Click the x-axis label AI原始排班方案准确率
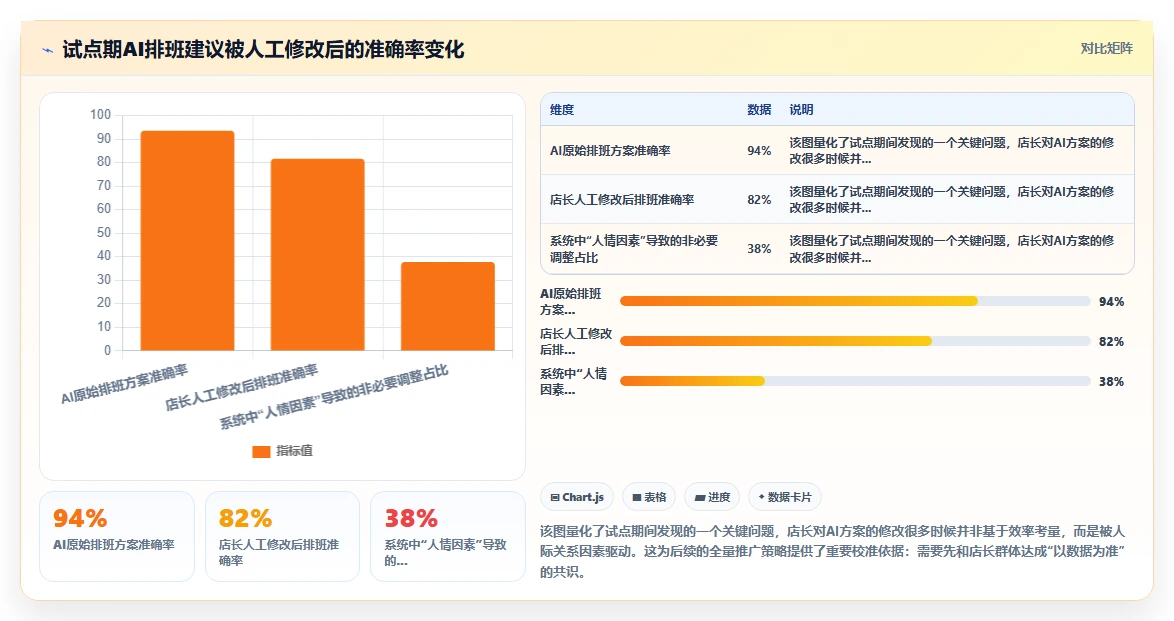The image size is (1174, 621). (x=124, y=384)
